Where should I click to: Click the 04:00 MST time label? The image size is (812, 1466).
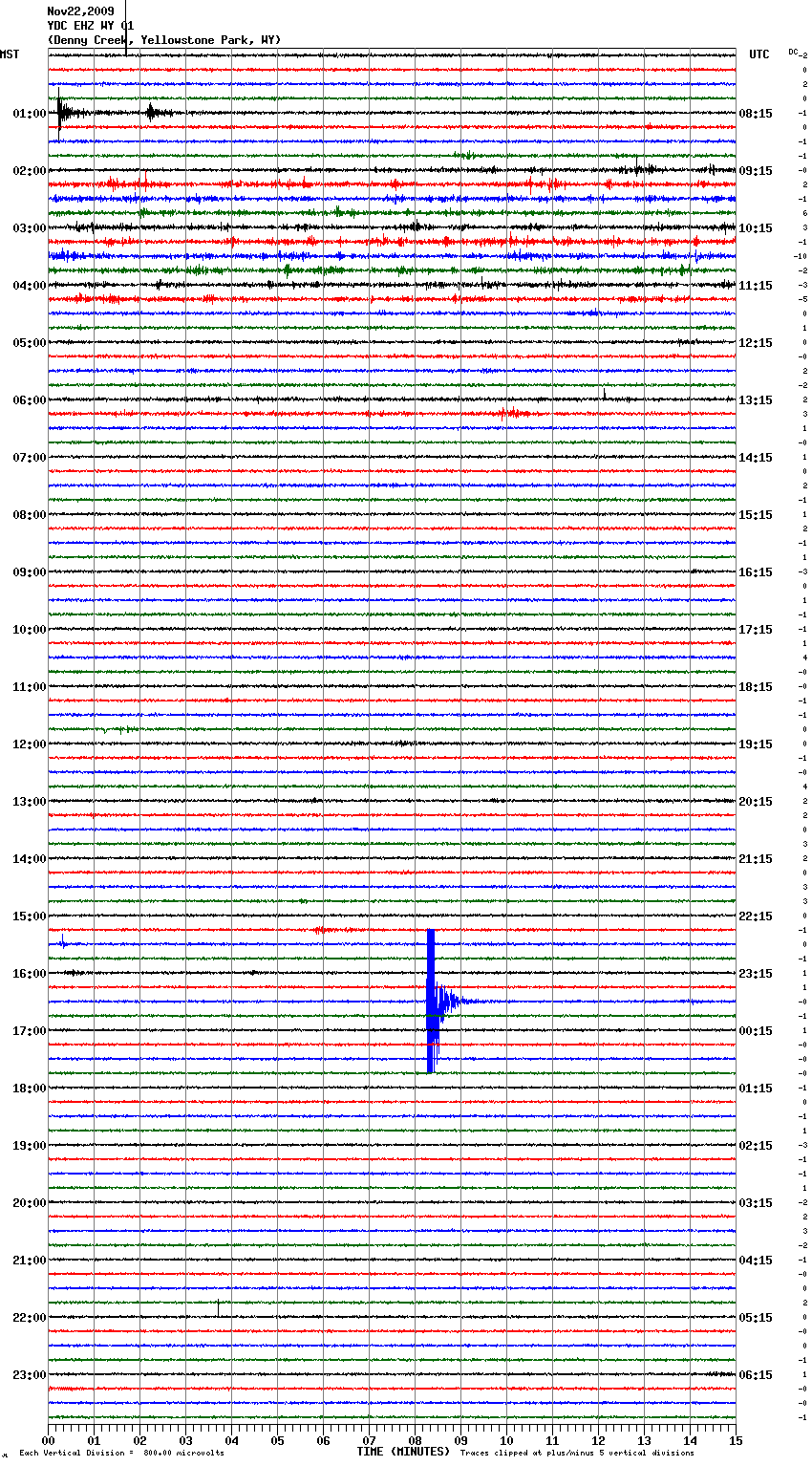click(29, 286)
